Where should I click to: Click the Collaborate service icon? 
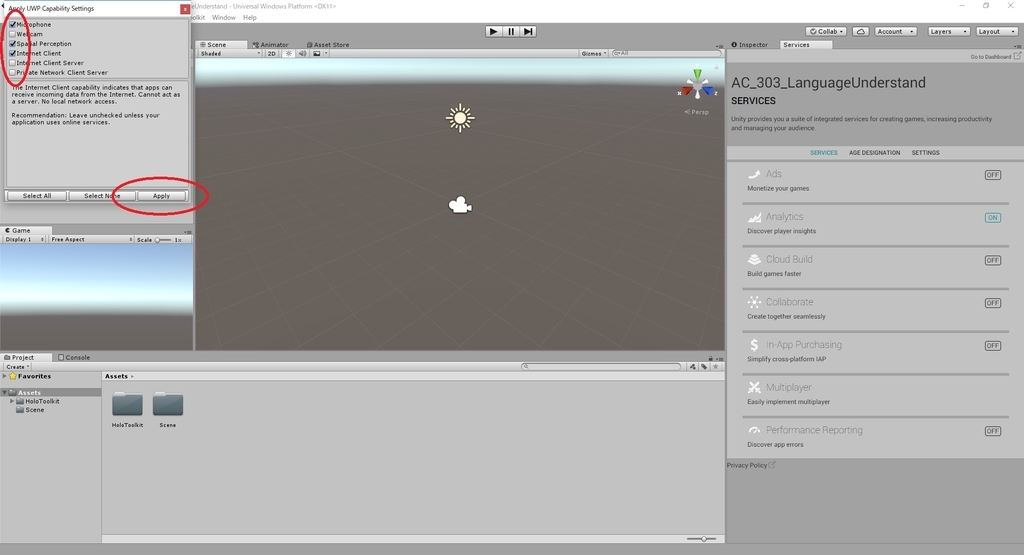click(x=754, y=302)
